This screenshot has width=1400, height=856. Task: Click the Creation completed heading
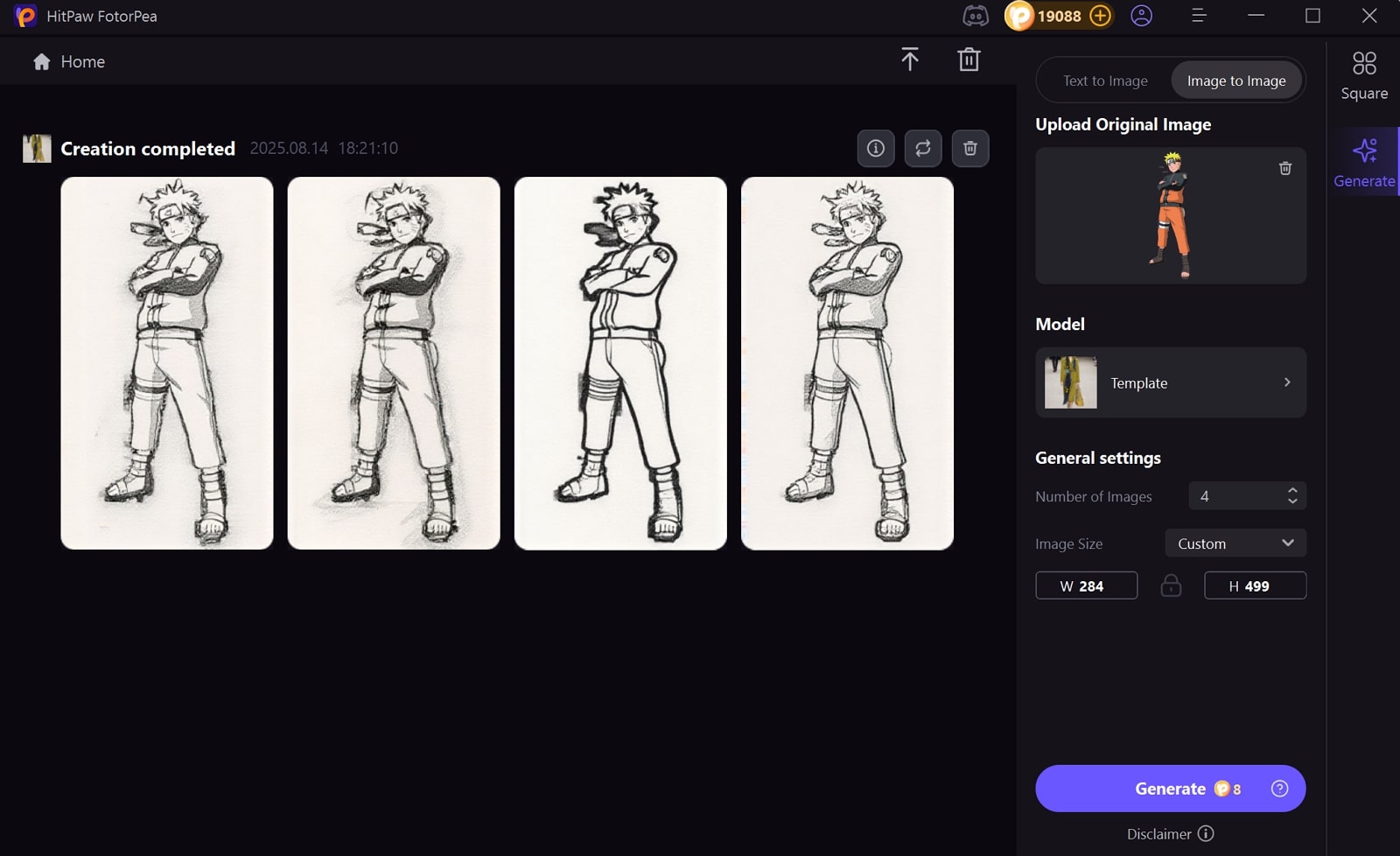[148, 149]
